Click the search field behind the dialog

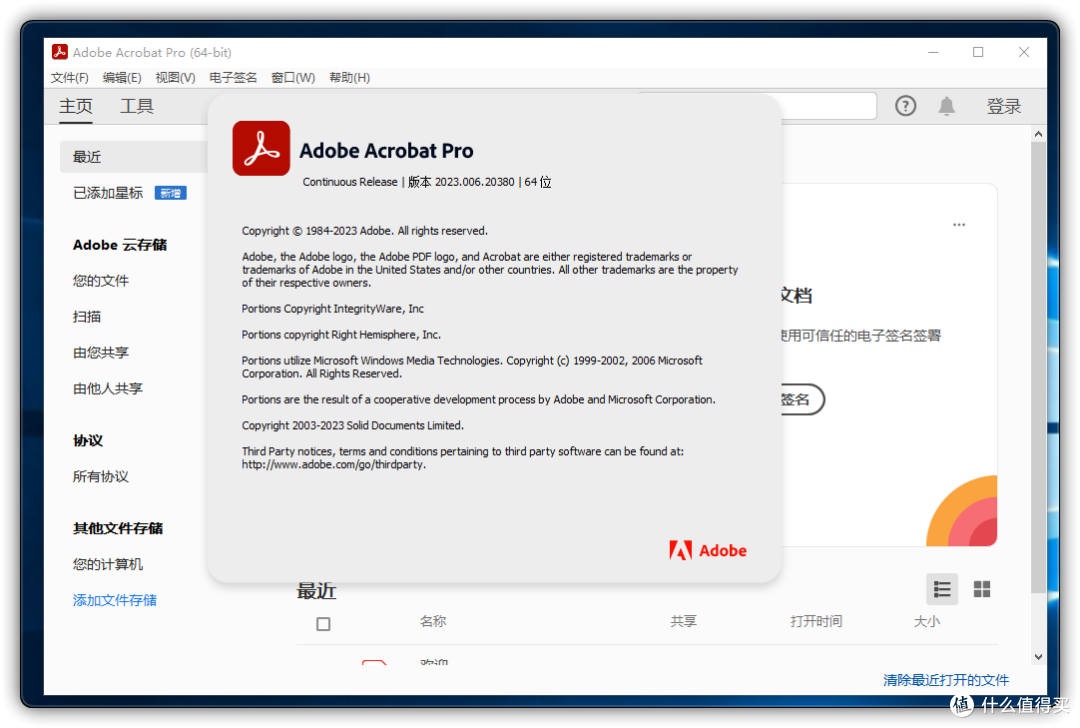829,106
